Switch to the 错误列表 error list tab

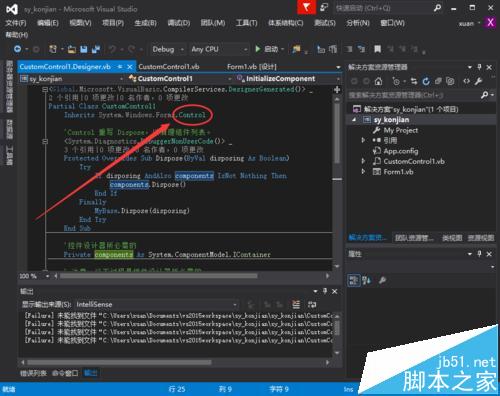click(33, 373)
